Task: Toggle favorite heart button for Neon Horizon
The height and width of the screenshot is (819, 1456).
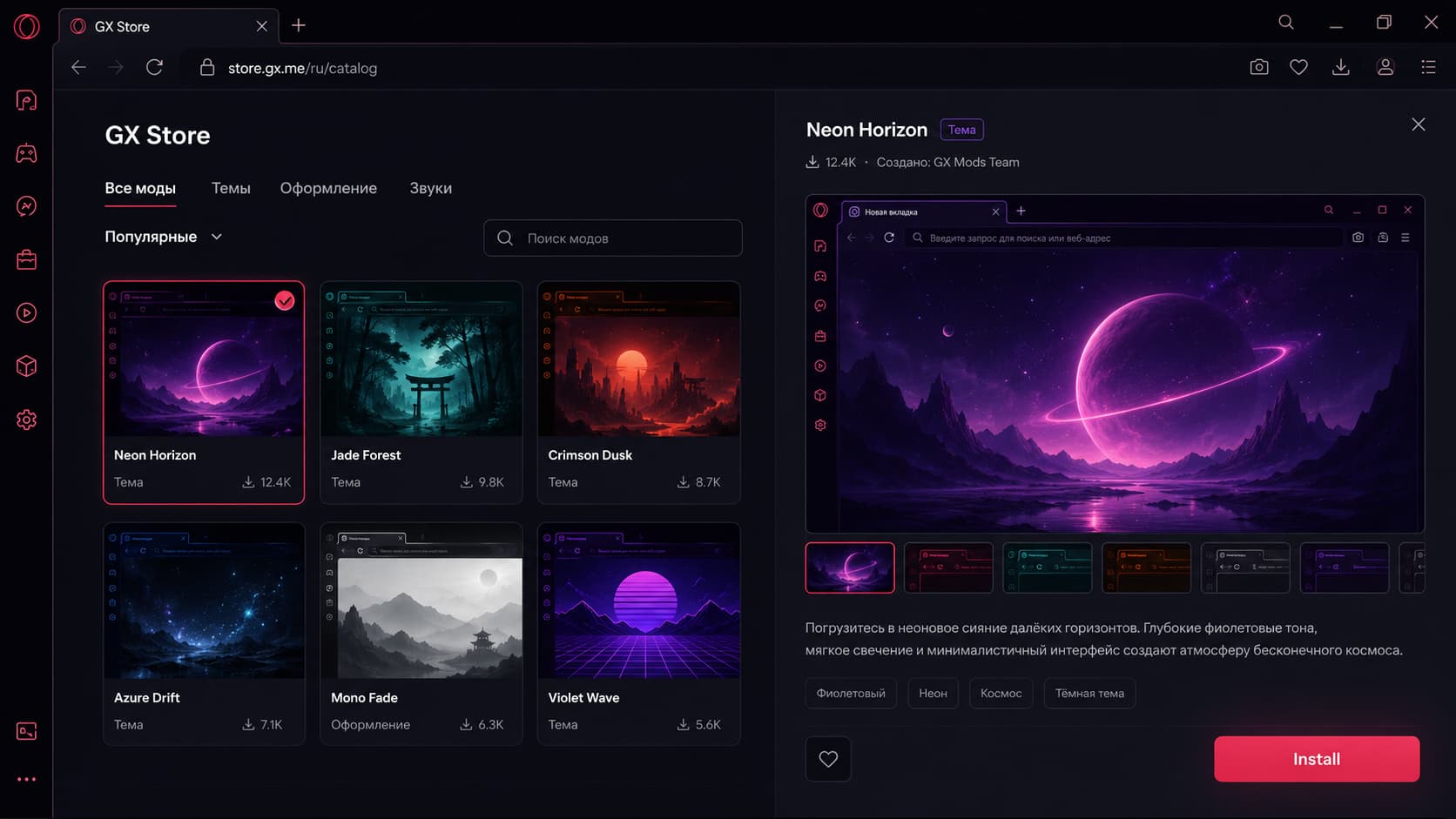Action: [828, 759]
